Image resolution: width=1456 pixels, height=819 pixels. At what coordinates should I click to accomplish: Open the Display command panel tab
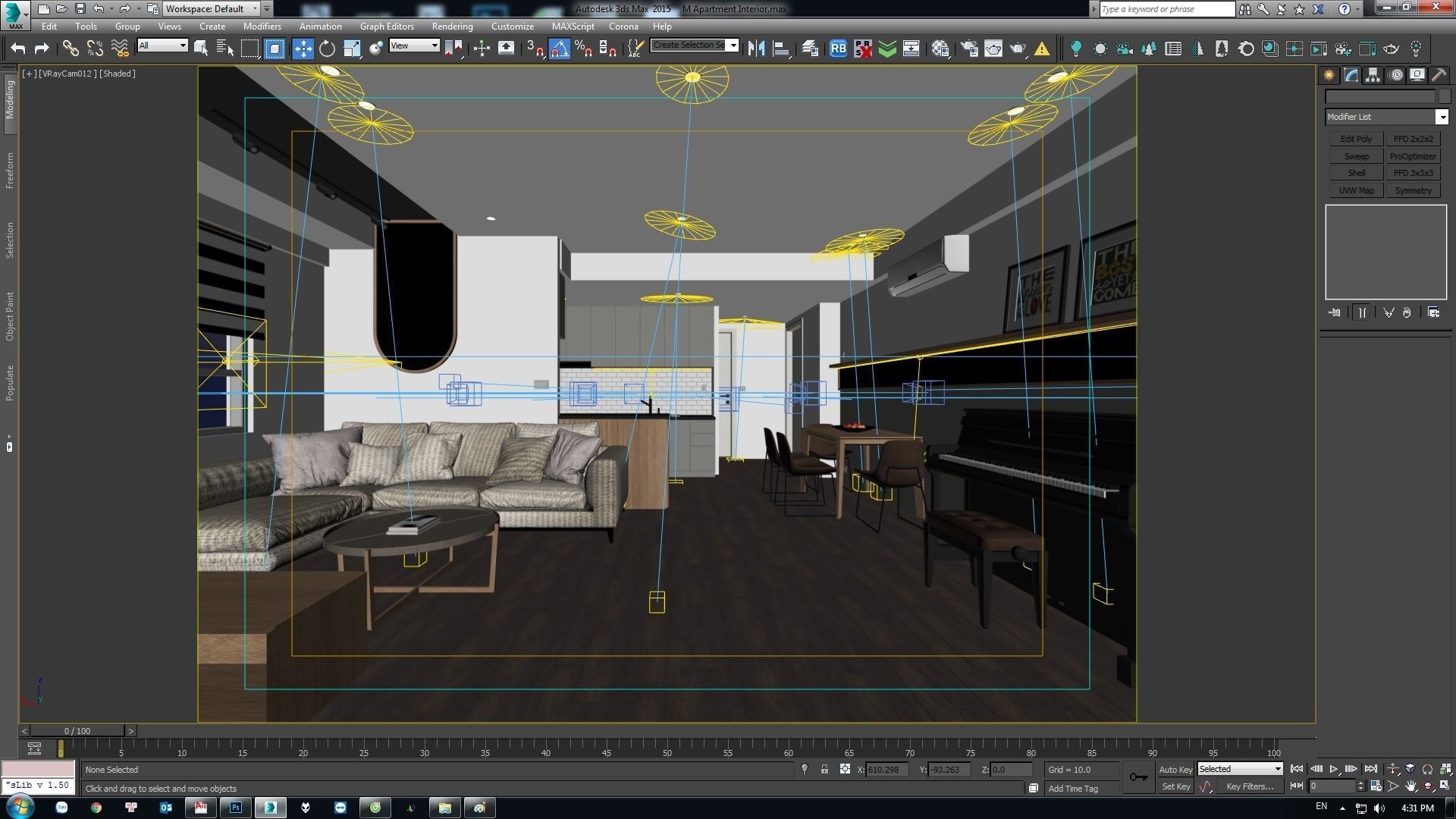pos(1417,75)
